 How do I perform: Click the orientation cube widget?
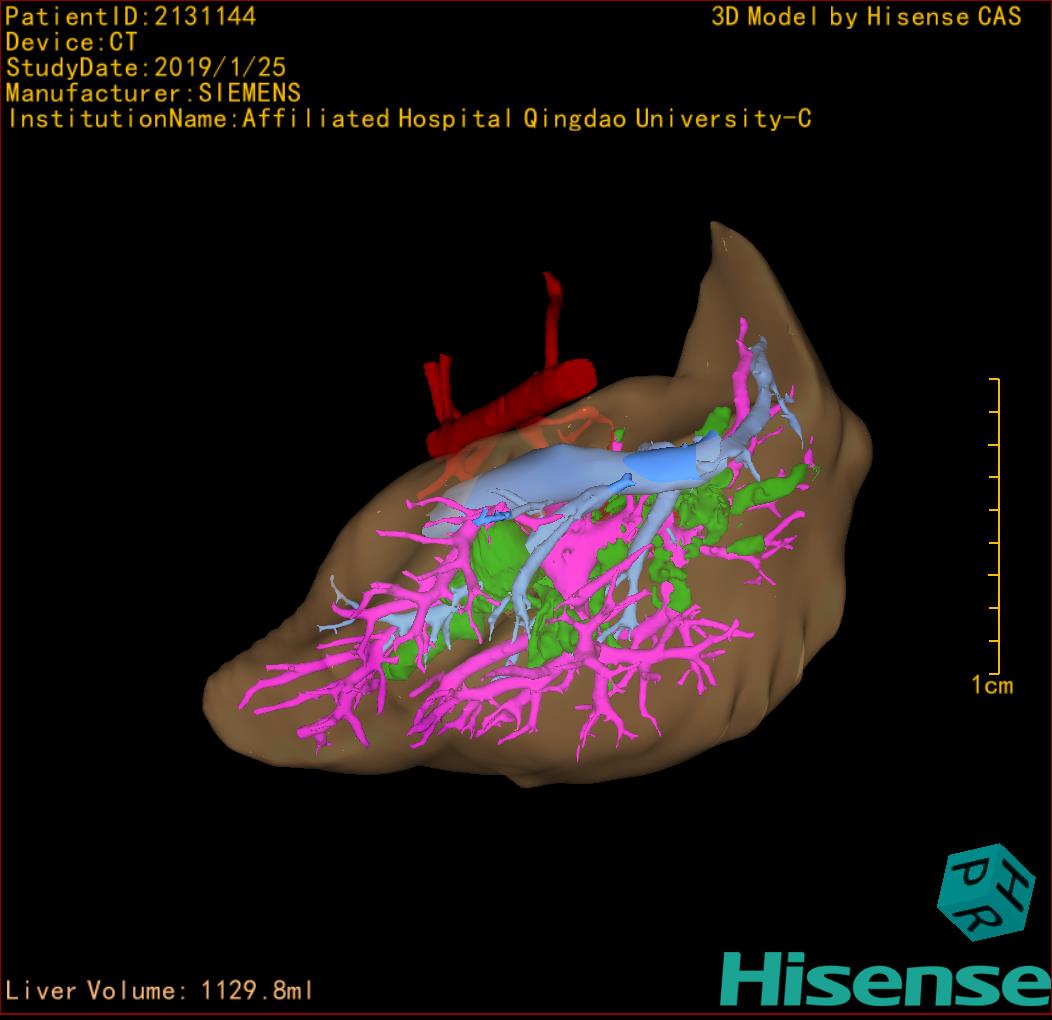click(986, 892)
